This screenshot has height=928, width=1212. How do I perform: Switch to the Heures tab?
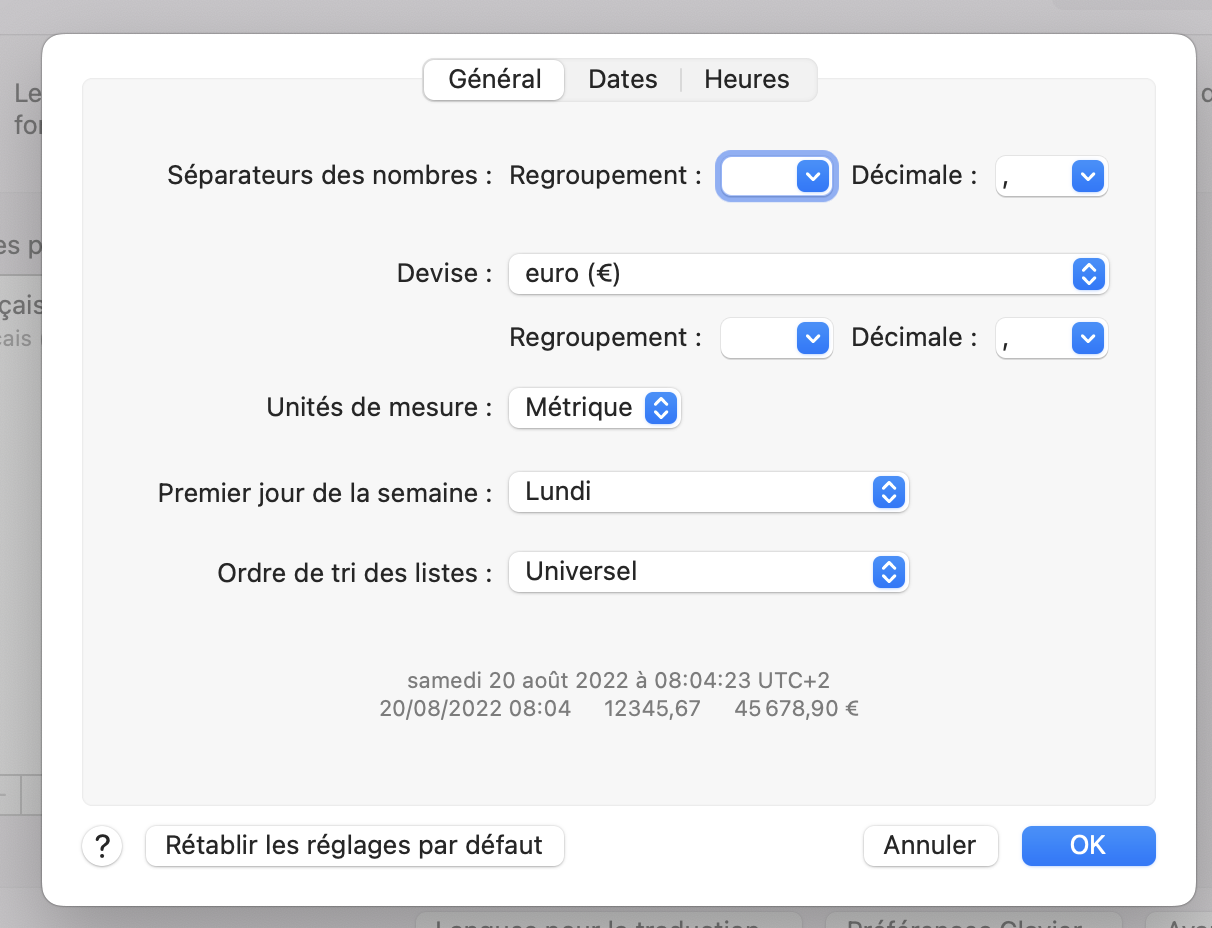point(746,79)
